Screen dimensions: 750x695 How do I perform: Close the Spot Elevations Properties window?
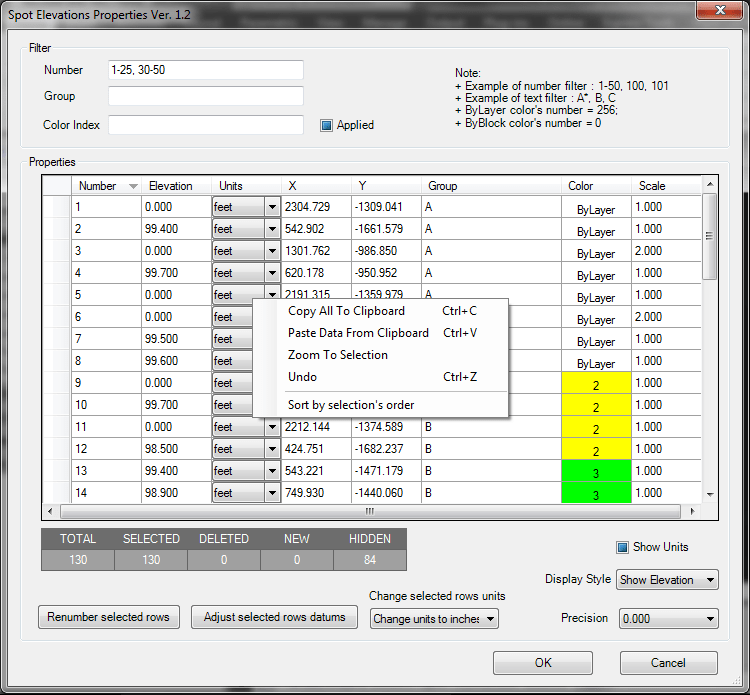(x=720, y=10)
